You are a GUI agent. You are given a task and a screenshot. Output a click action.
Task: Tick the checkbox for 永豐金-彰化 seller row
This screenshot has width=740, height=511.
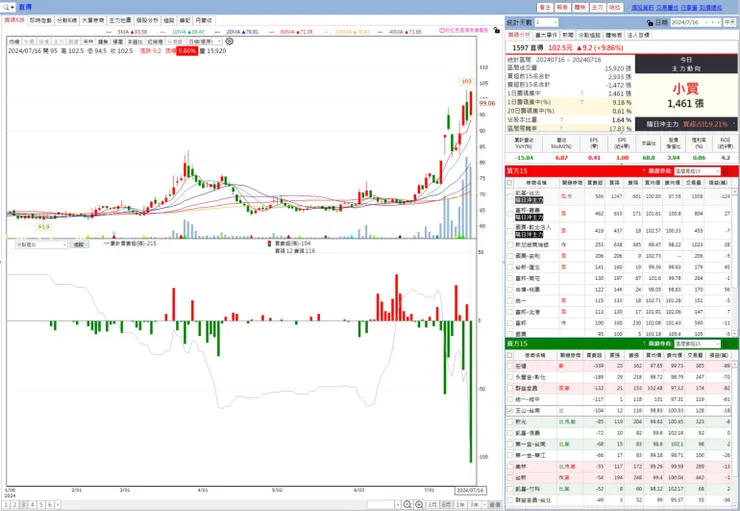(x=510, y=377)
